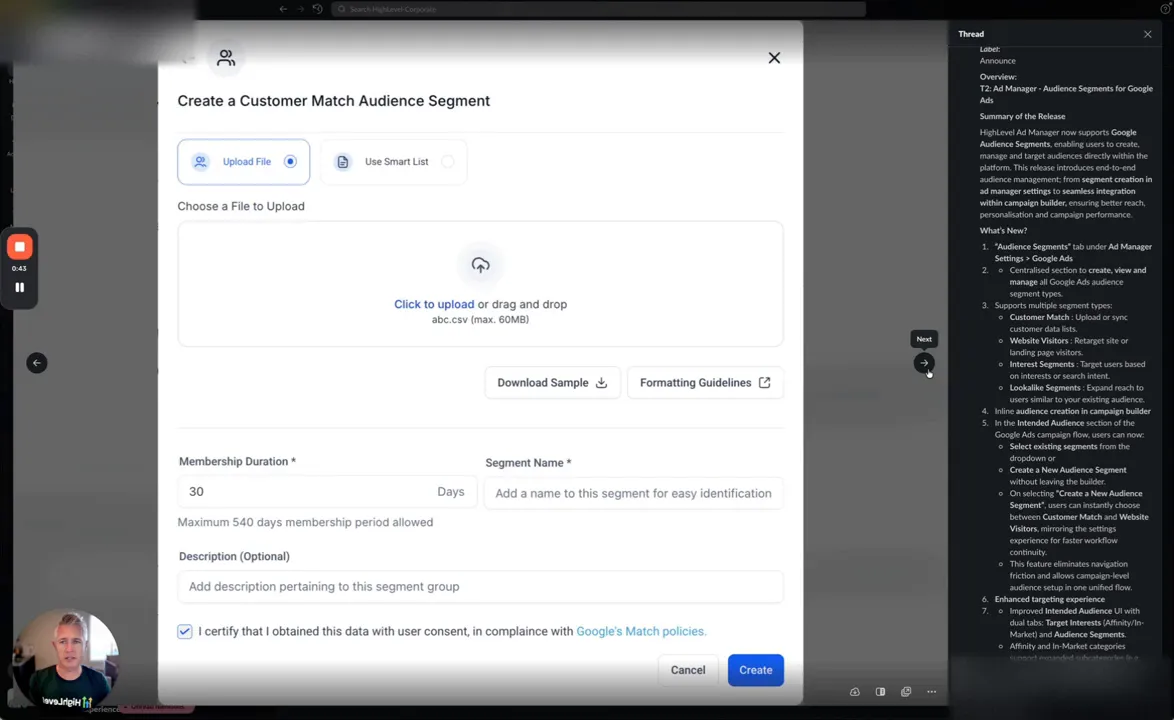Uncheck the Google Match policies consent checkbox

(184, 631)
